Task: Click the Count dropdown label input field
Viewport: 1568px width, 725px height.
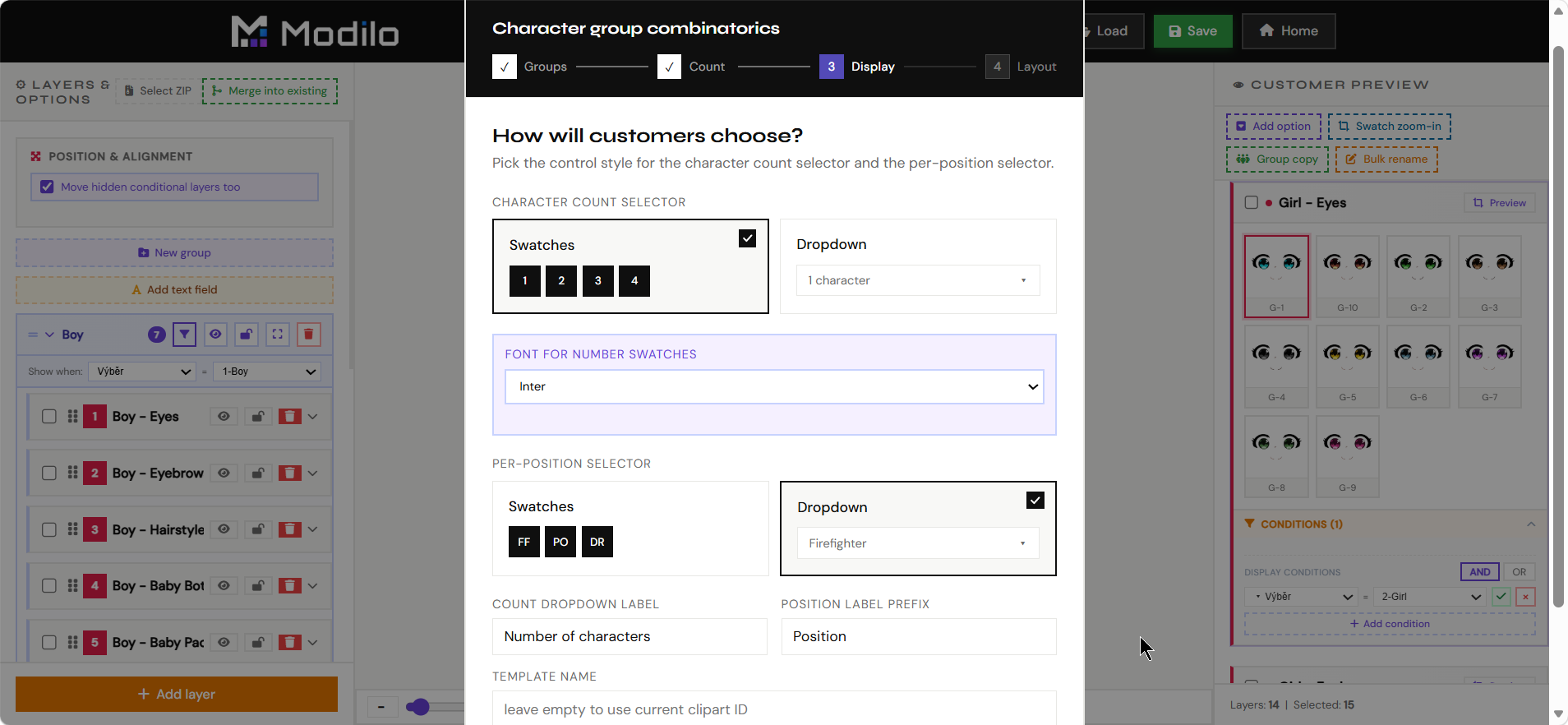Action: pyautogui.click(x=630, y=637)
